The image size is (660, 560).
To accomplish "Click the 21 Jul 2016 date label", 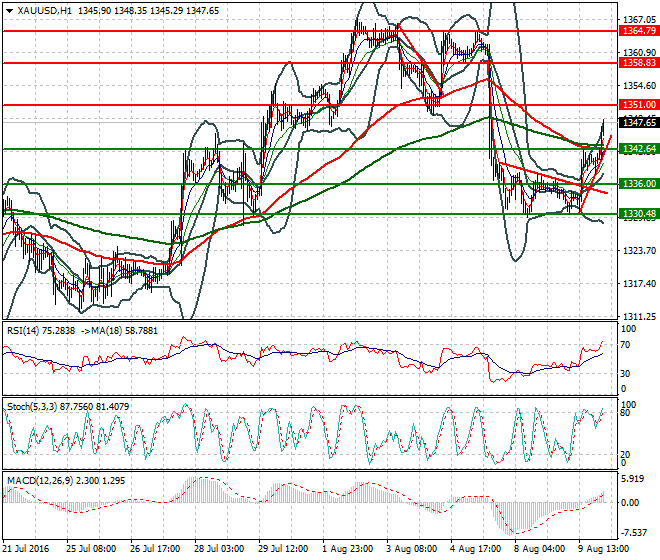I will tap(26, 549).
